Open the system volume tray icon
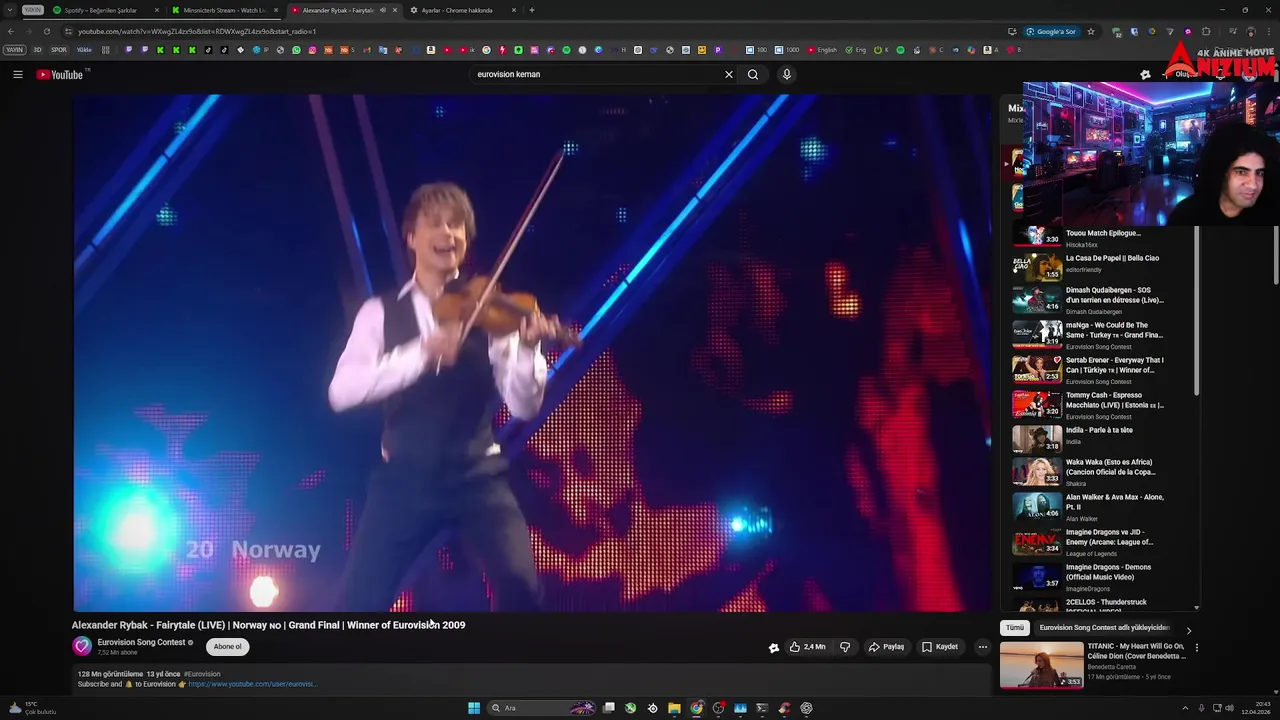 tap(1228, 708)
